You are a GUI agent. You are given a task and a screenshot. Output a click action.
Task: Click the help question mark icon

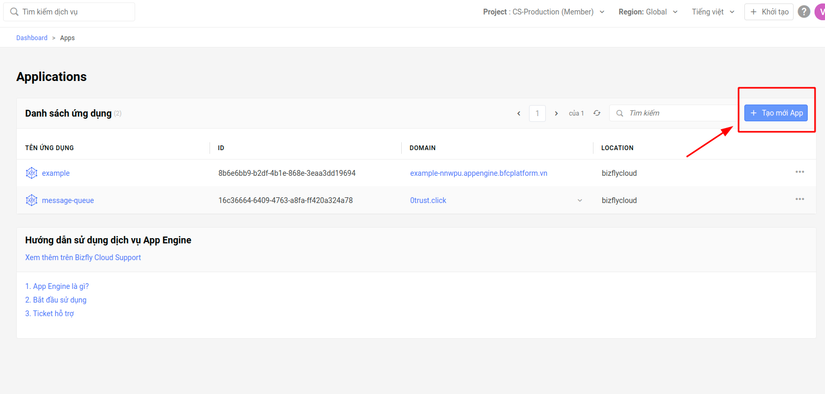point(804,12)
